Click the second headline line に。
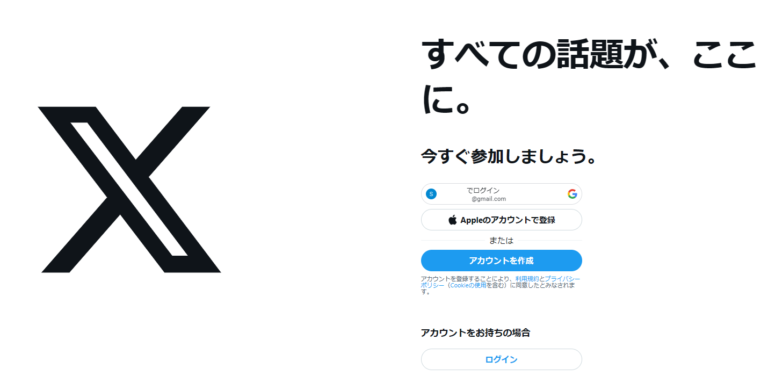 pos(446,102)
